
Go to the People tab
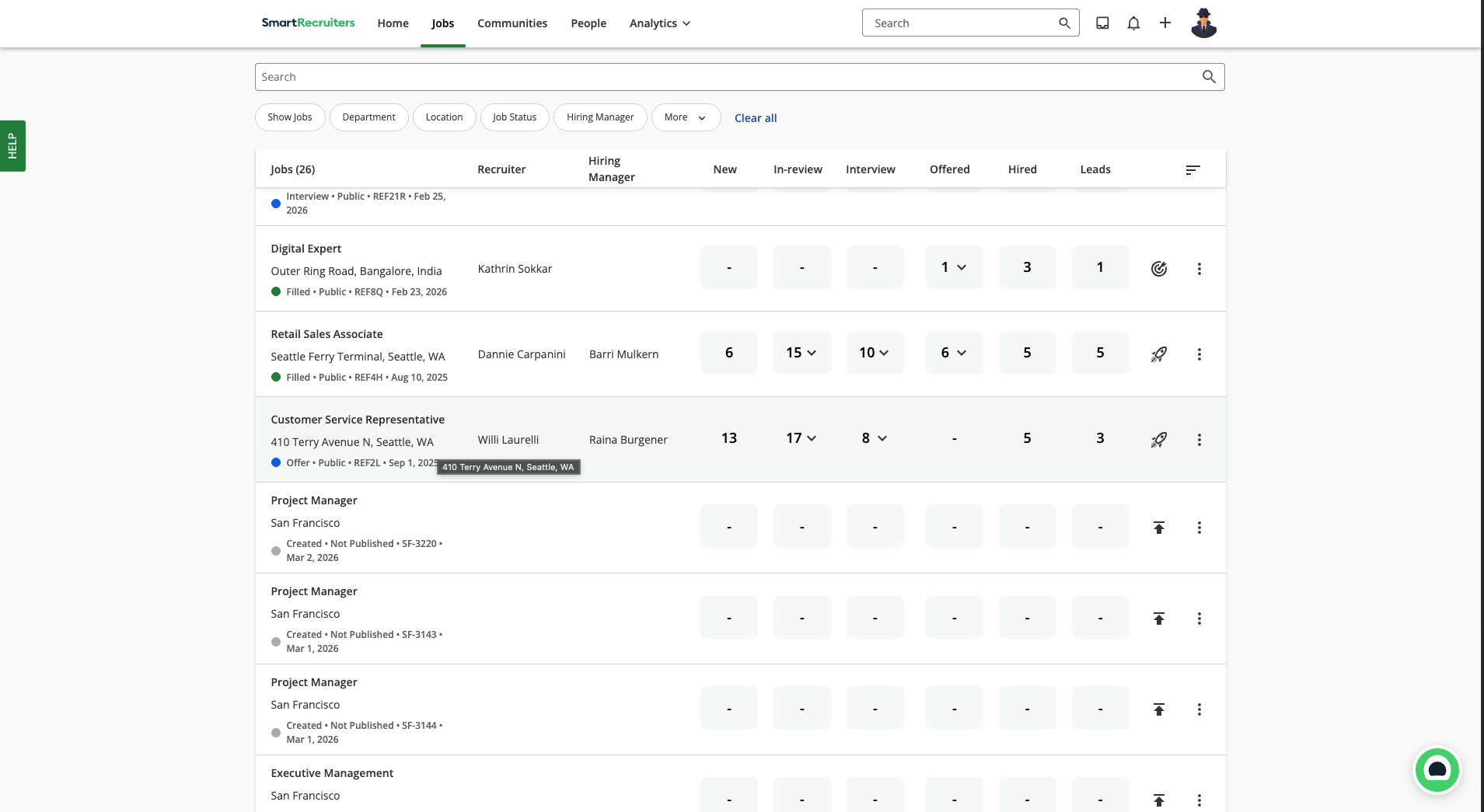point(588,23)
